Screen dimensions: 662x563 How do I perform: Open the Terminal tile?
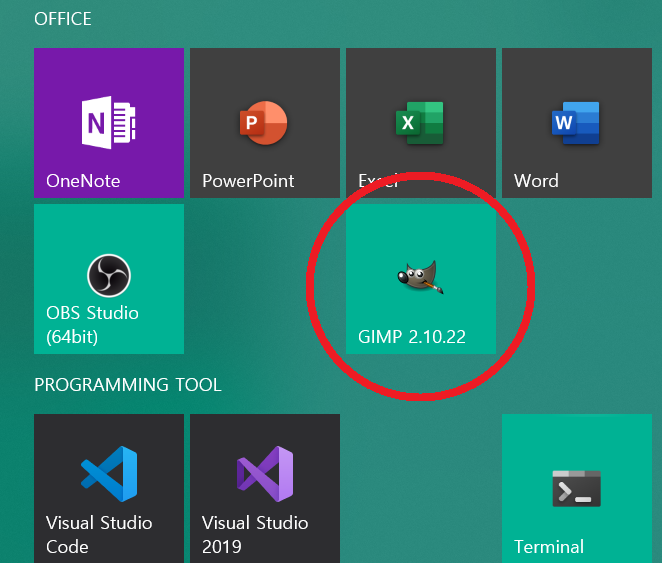click(577, 488)
